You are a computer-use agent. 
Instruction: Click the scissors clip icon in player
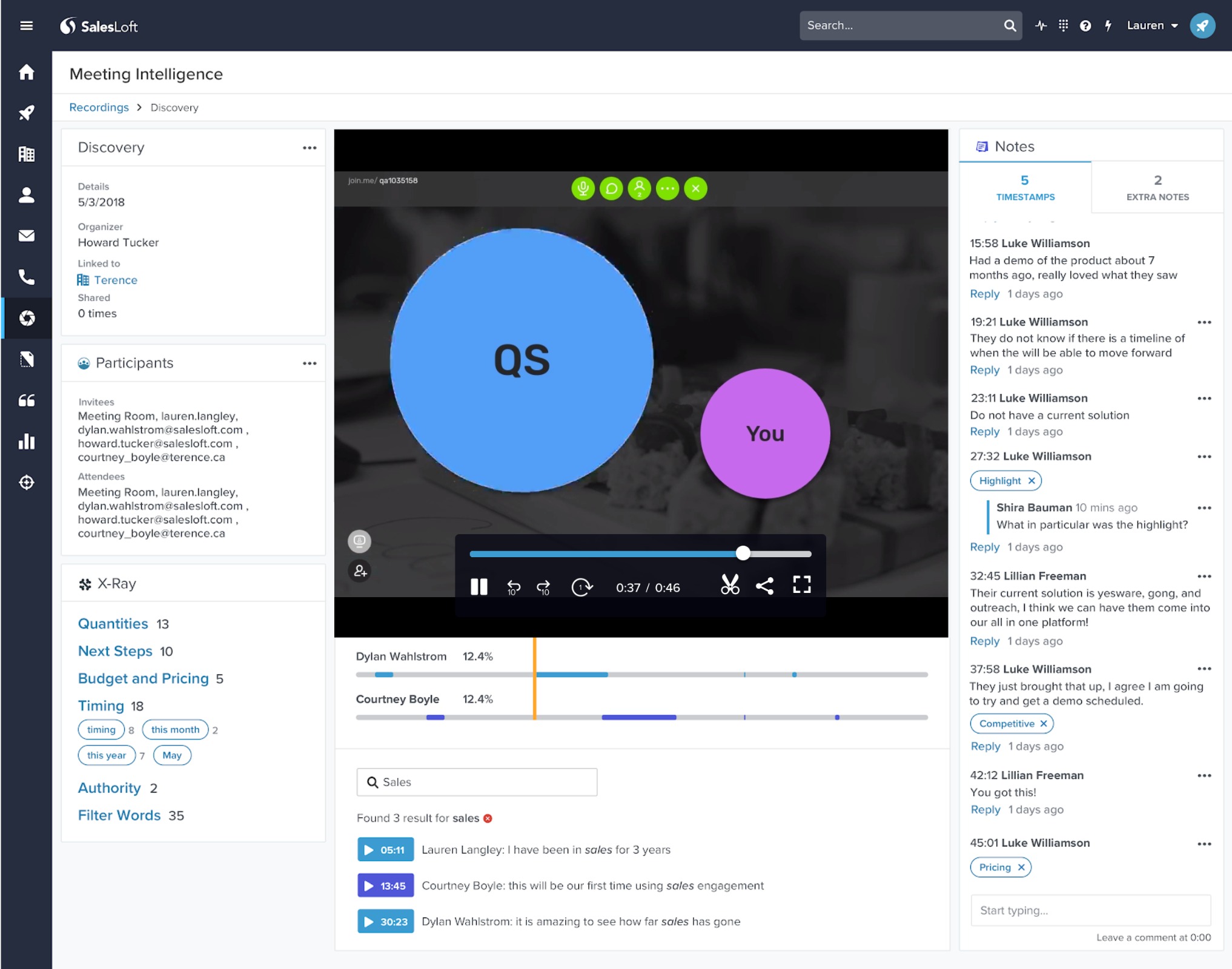(x=730, y=585)
